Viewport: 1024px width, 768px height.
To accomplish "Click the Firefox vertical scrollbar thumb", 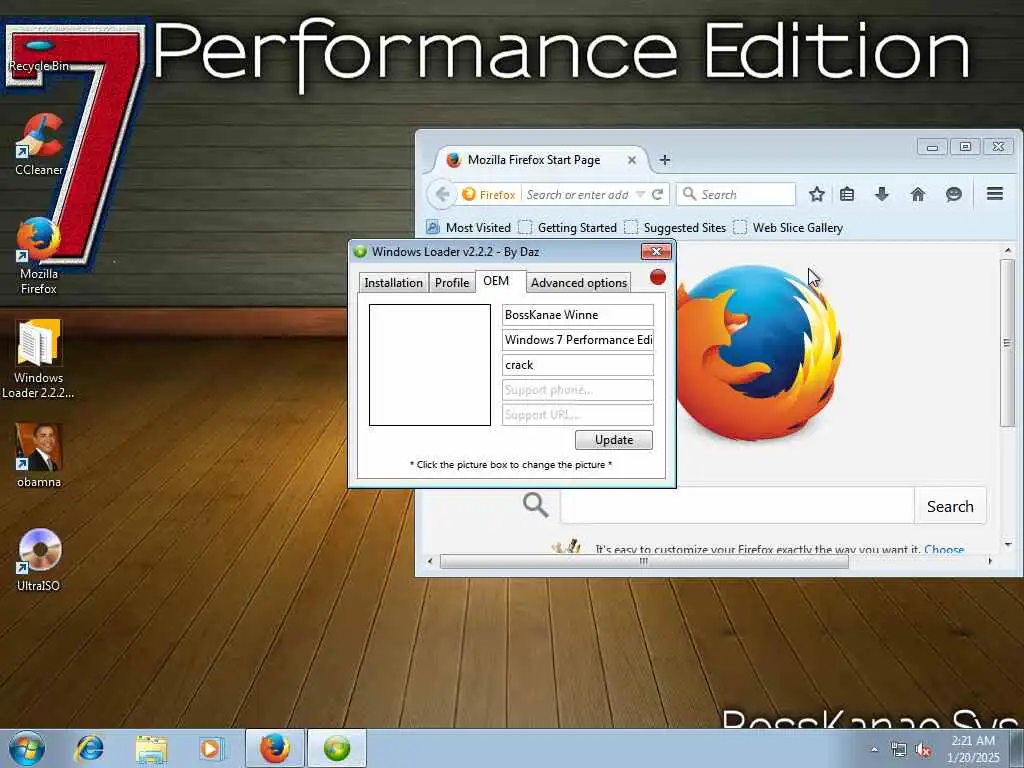I will click(x=1008, y=343).
